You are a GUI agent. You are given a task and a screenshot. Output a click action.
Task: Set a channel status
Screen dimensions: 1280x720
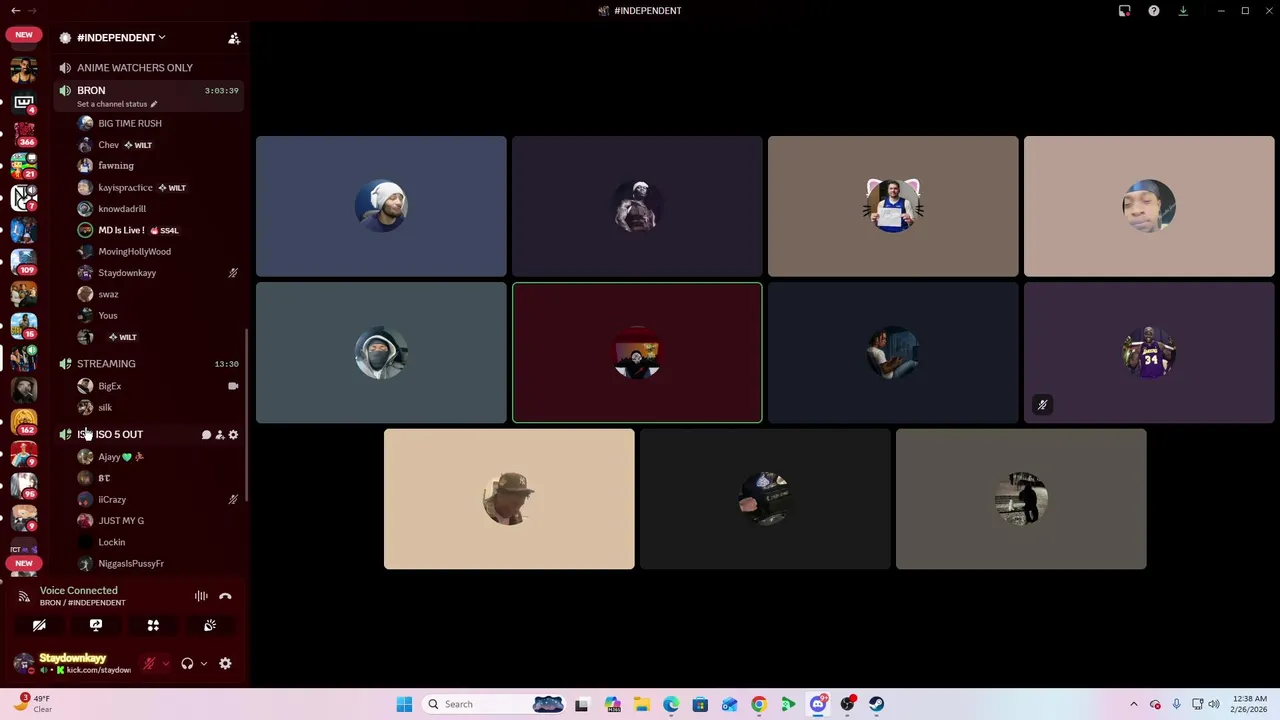(x=116, y=104)
